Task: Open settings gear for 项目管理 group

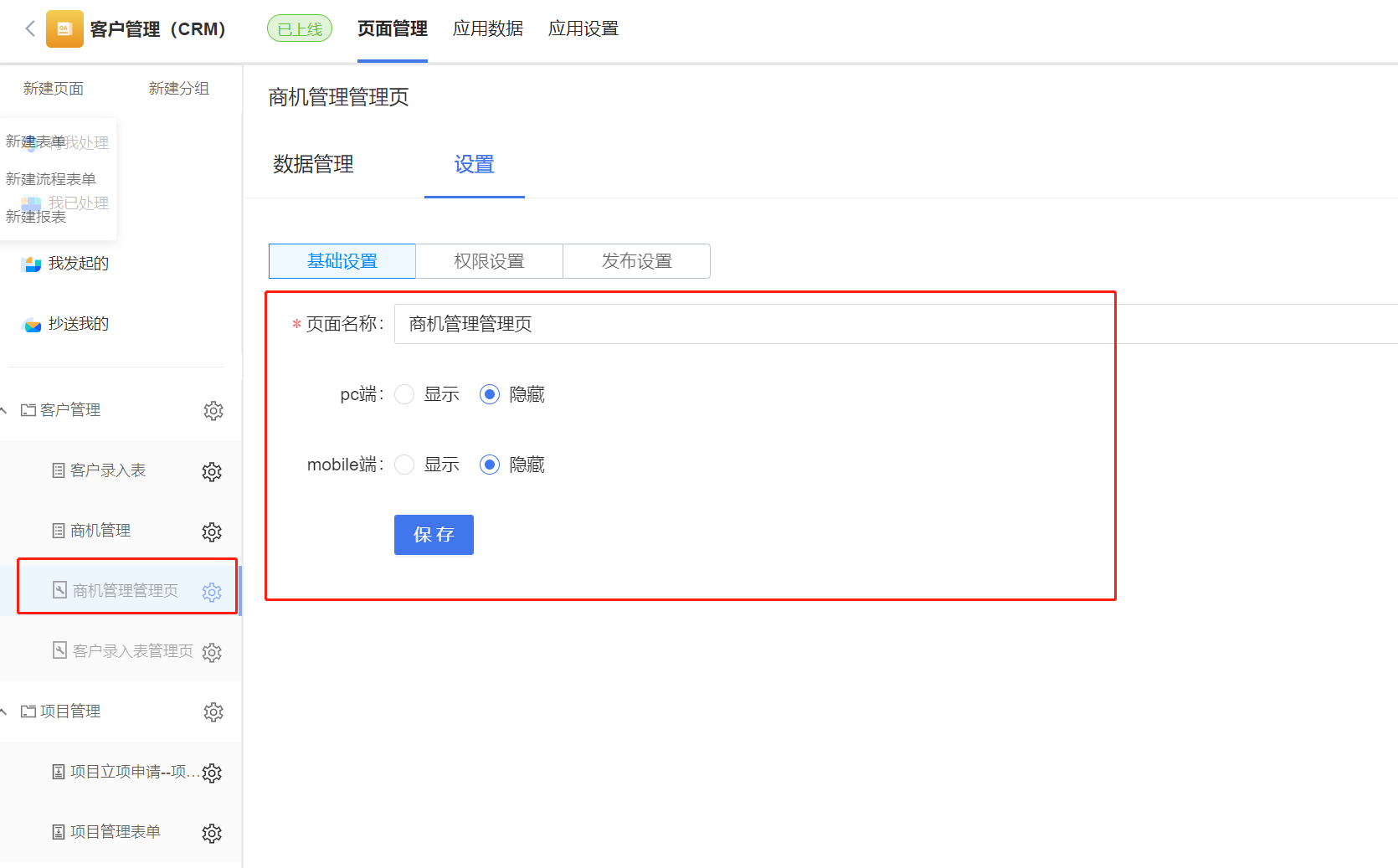Action: (x=213, y=712)
